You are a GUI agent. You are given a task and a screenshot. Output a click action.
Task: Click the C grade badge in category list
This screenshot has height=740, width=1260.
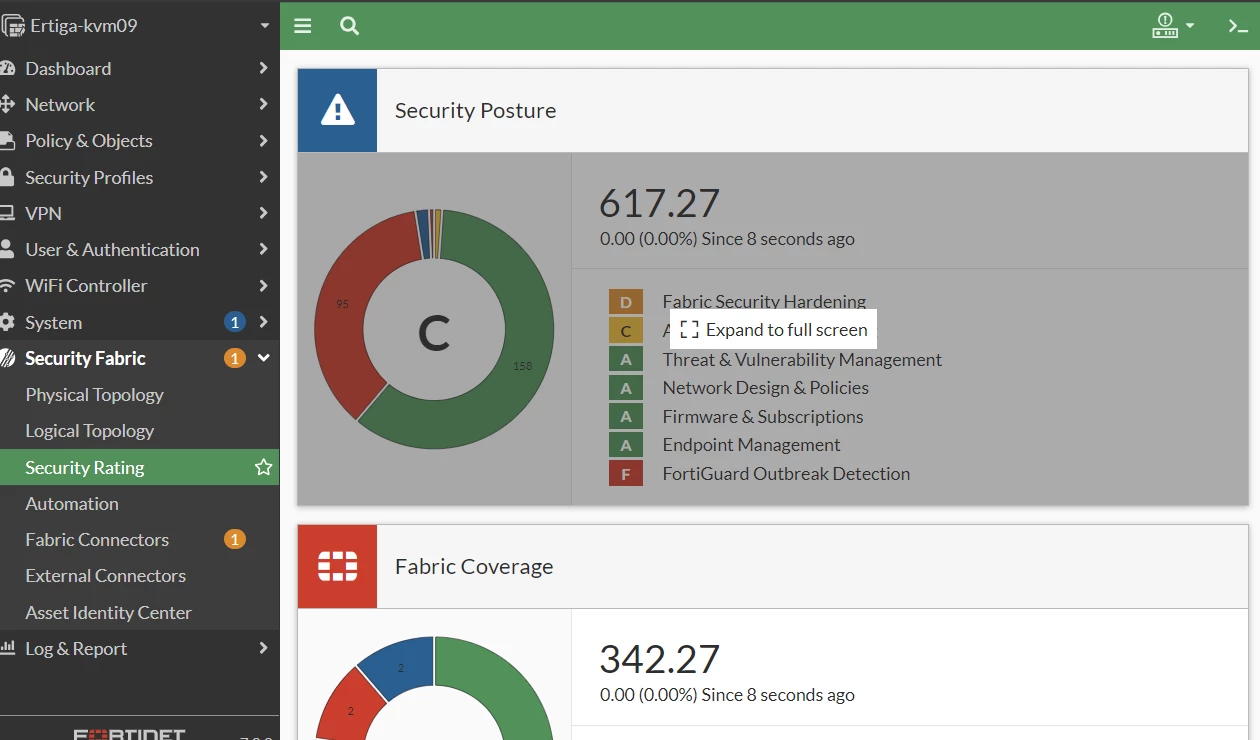(626, 330)
